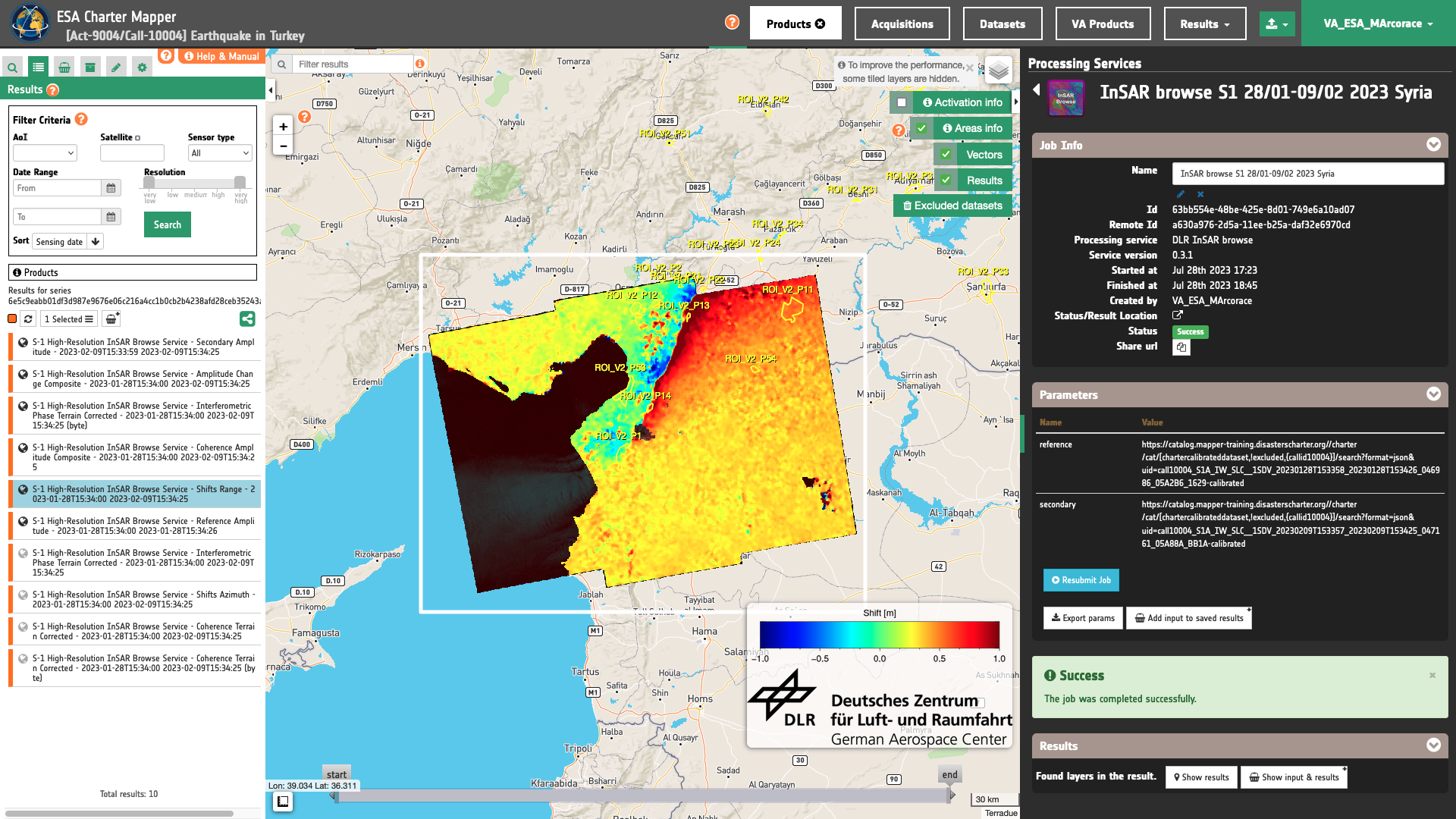Click Add input to saved results

[x=1189, y=618]
